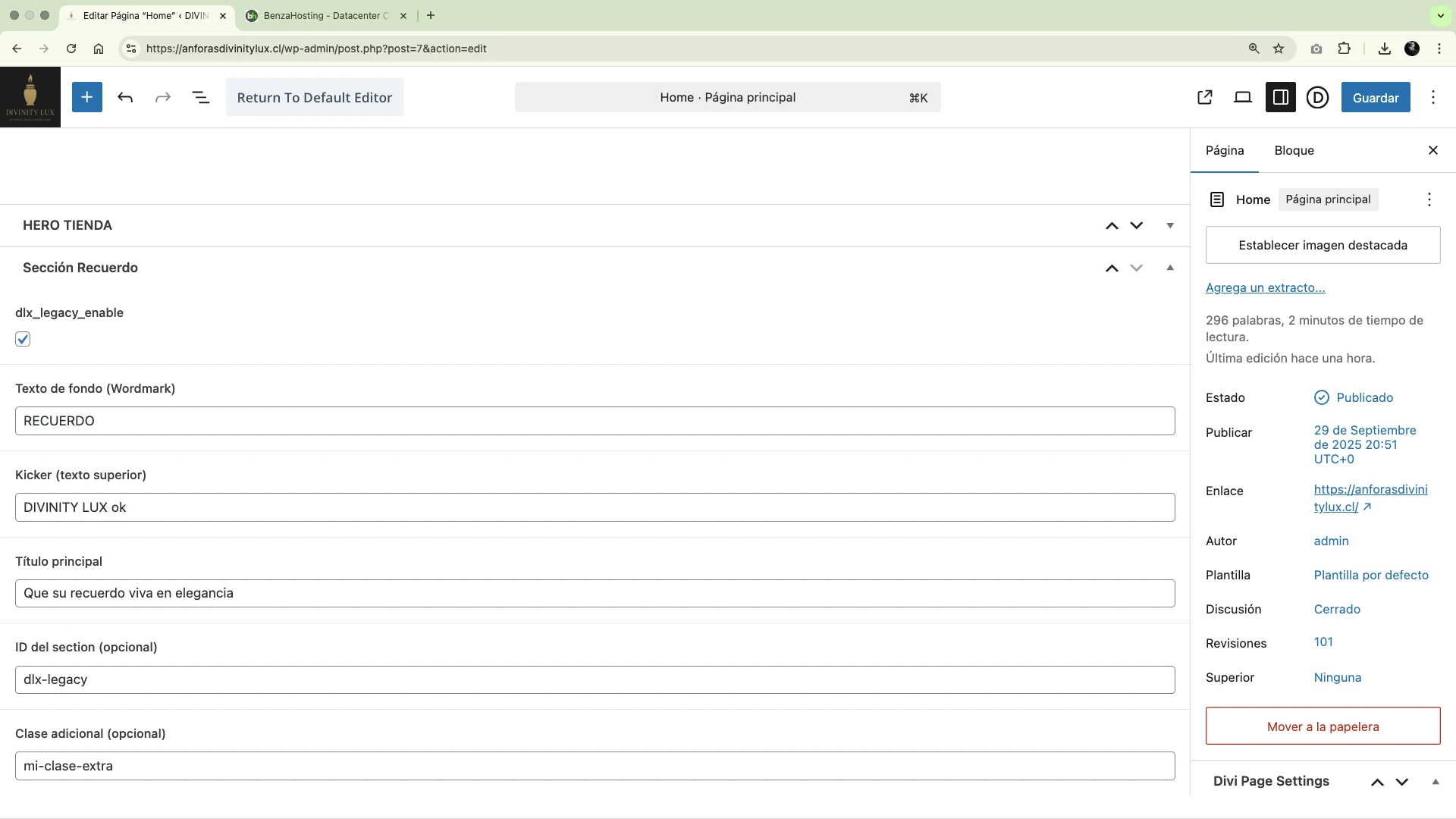Collapse the Sección Recuerdo panel triangle

1170,268
